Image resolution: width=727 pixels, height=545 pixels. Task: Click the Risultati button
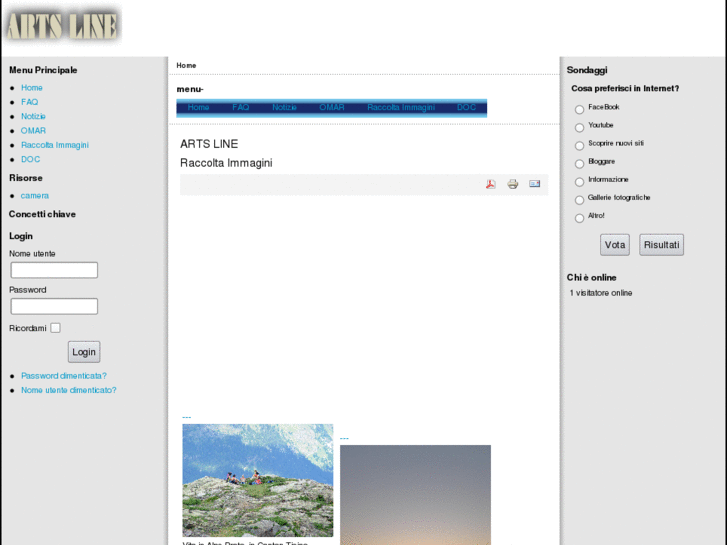[x=661, y=245]
